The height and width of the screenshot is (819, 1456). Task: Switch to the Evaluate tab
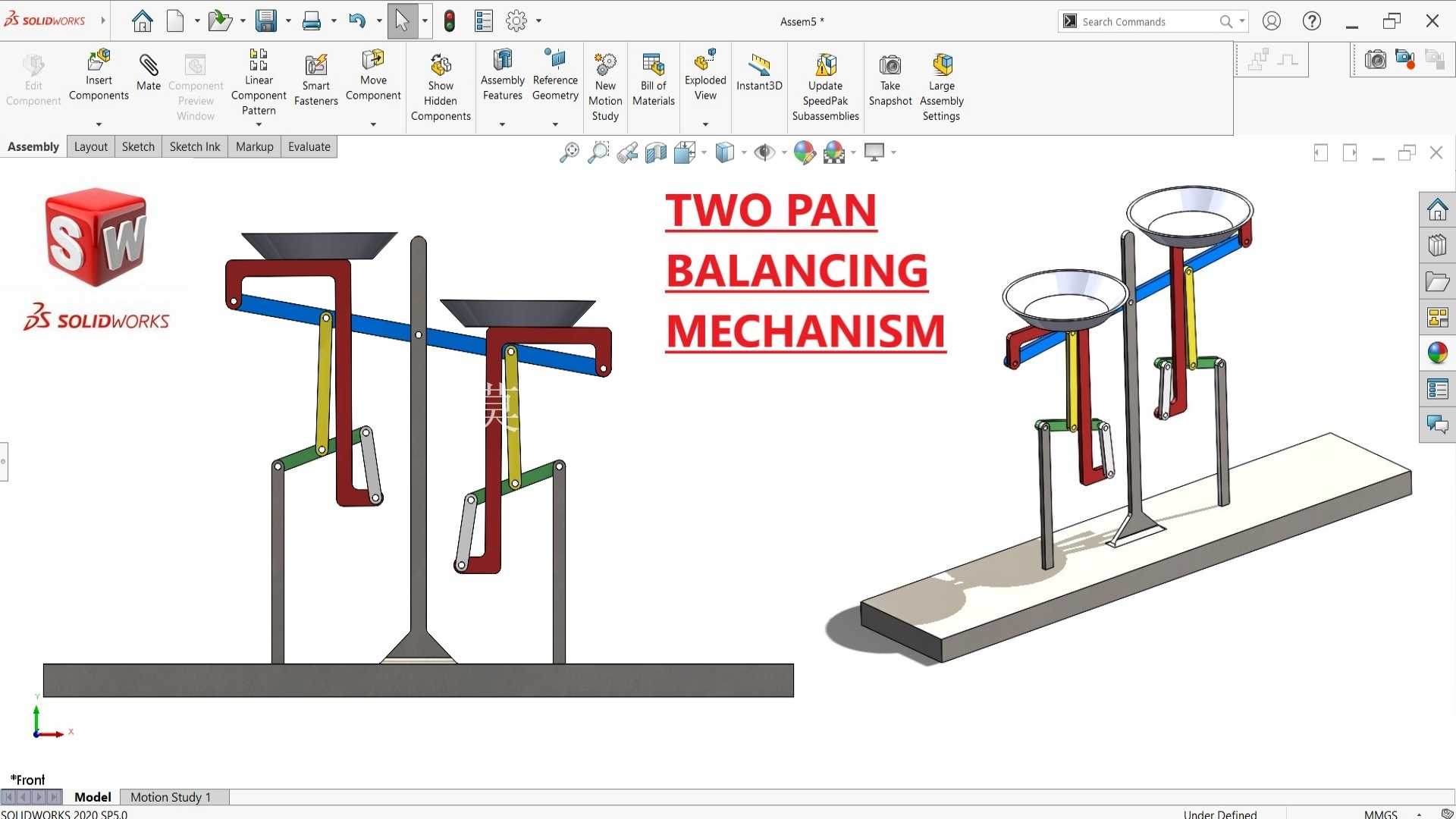click(309, 146)
